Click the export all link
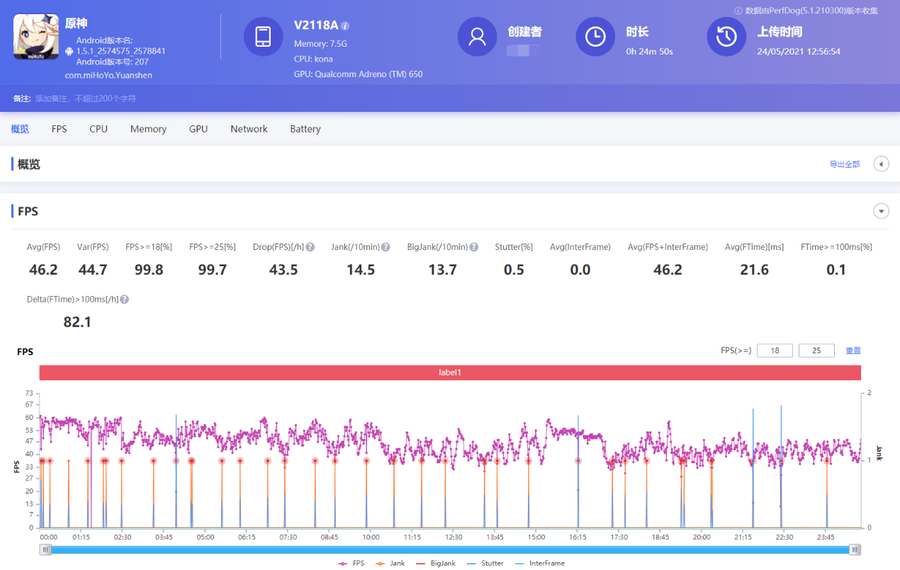The height and width of the screenshot is (570, 900). coord(844,164)
